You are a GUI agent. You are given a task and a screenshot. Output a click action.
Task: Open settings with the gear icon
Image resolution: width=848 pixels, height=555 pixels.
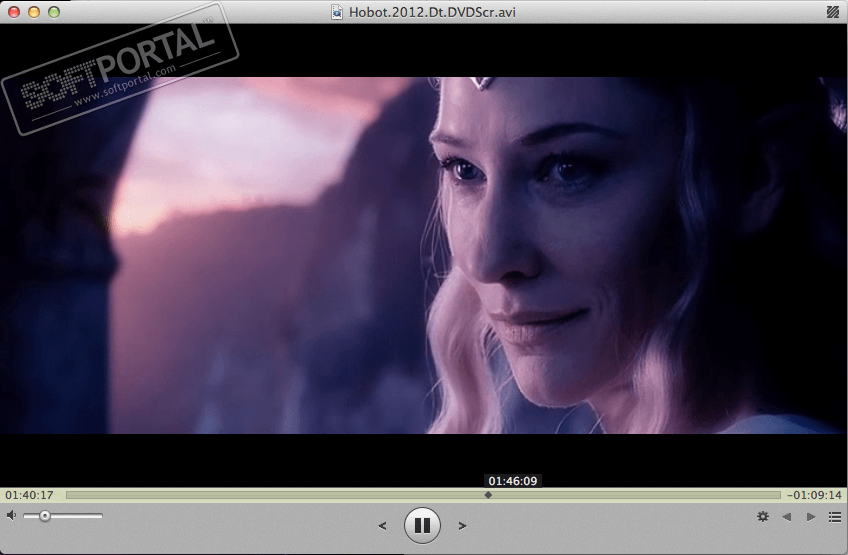pyautogui.click(x=763, y=517)
